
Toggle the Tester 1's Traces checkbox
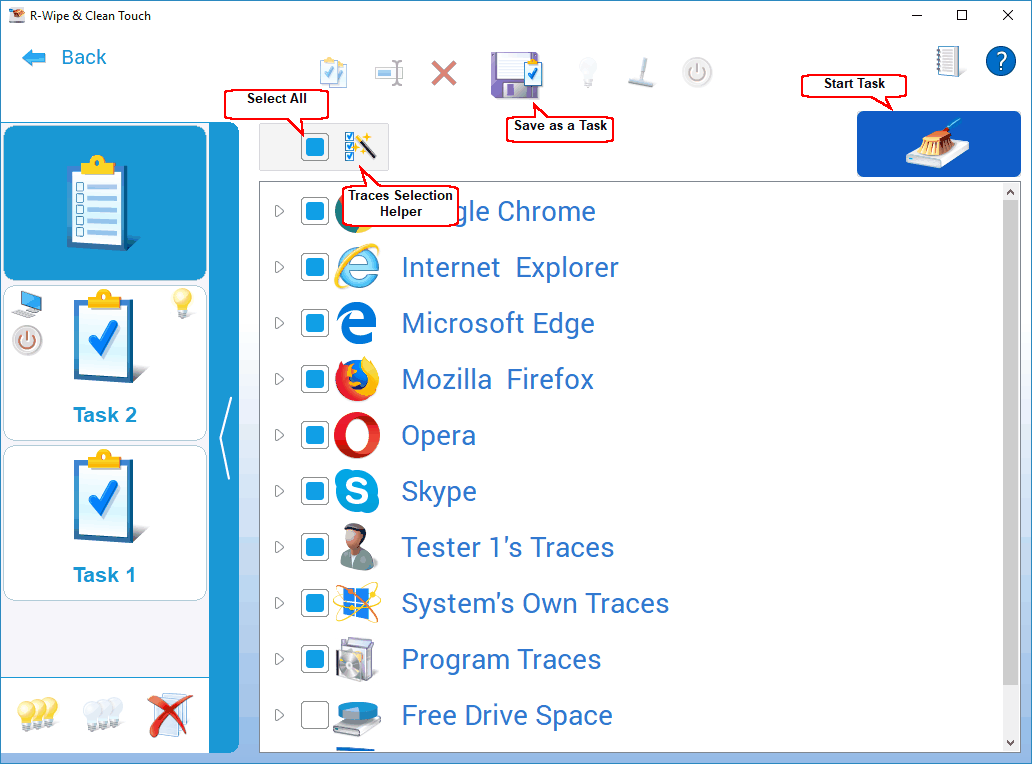click(315, 547)
